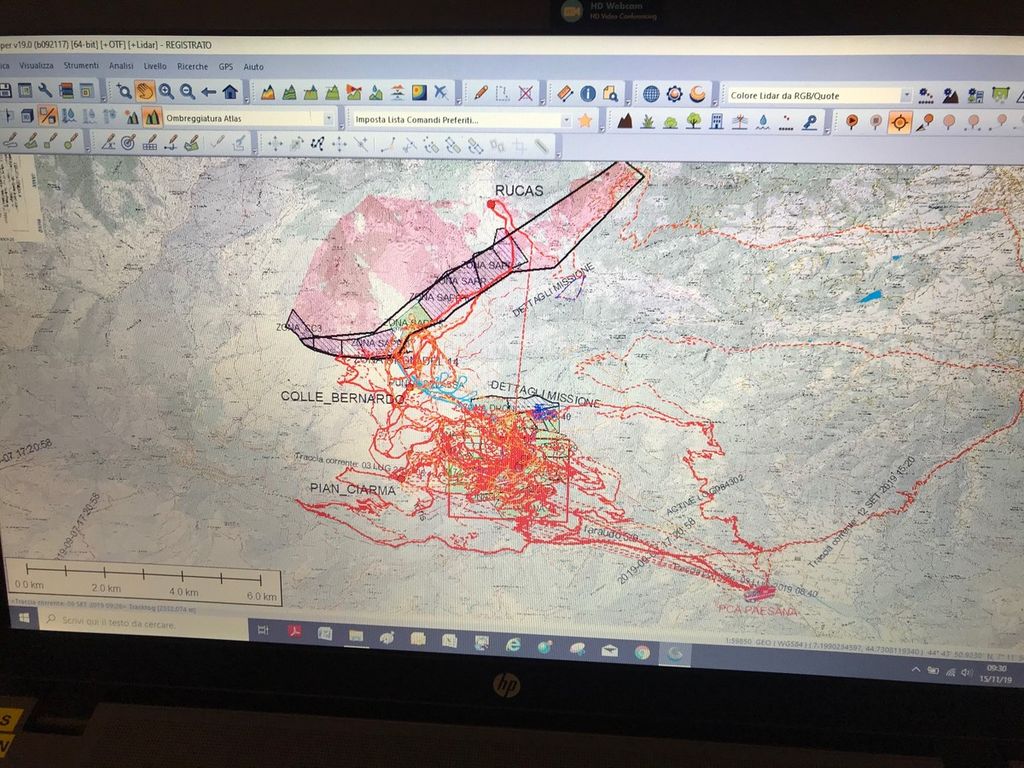This screenshot has height=768, width=1024.
Task: Open the Strumenti menu
Action: (x=81, y=66)
